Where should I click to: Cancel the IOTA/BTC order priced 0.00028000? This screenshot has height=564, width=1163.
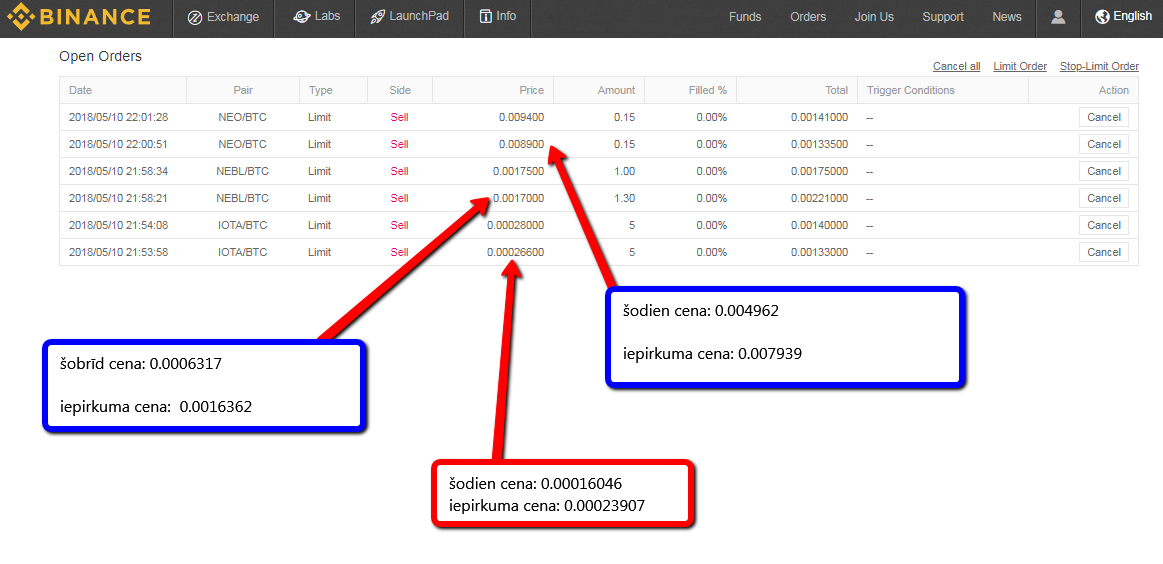1104,225
